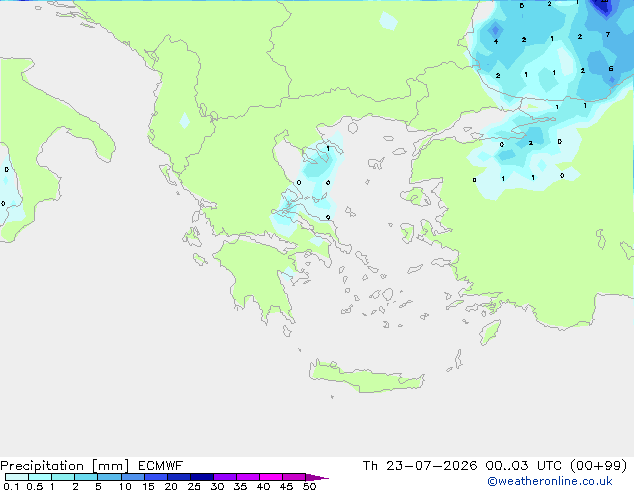Select the 5–10 mm legend swatch
Image resolution: width=634 pixels, height=490 pixels.
pyautogui.click(x=109, y=477)
